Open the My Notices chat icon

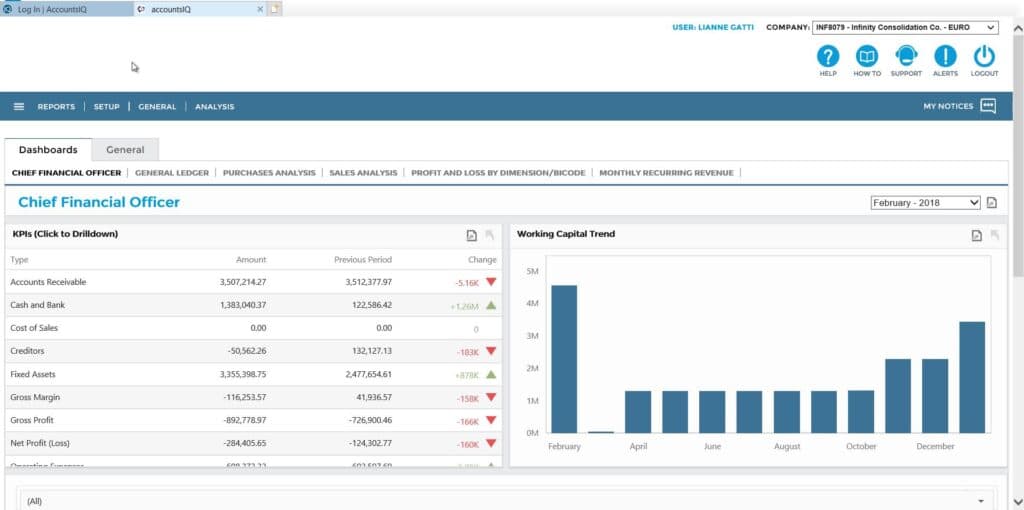tap(988, 106)
